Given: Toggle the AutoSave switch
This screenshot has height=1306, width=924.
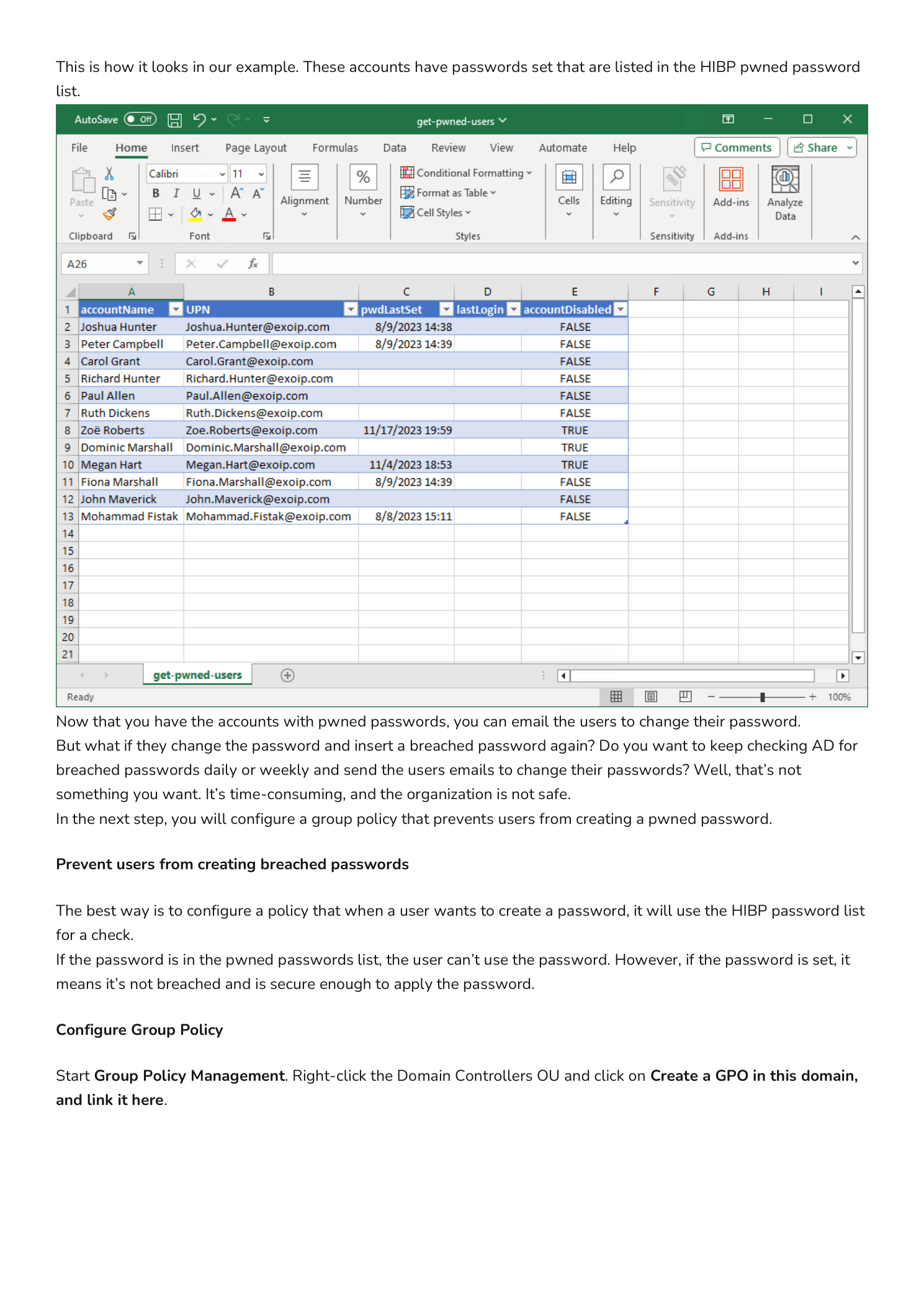Looking at the screenshot, I should [140, 119].
